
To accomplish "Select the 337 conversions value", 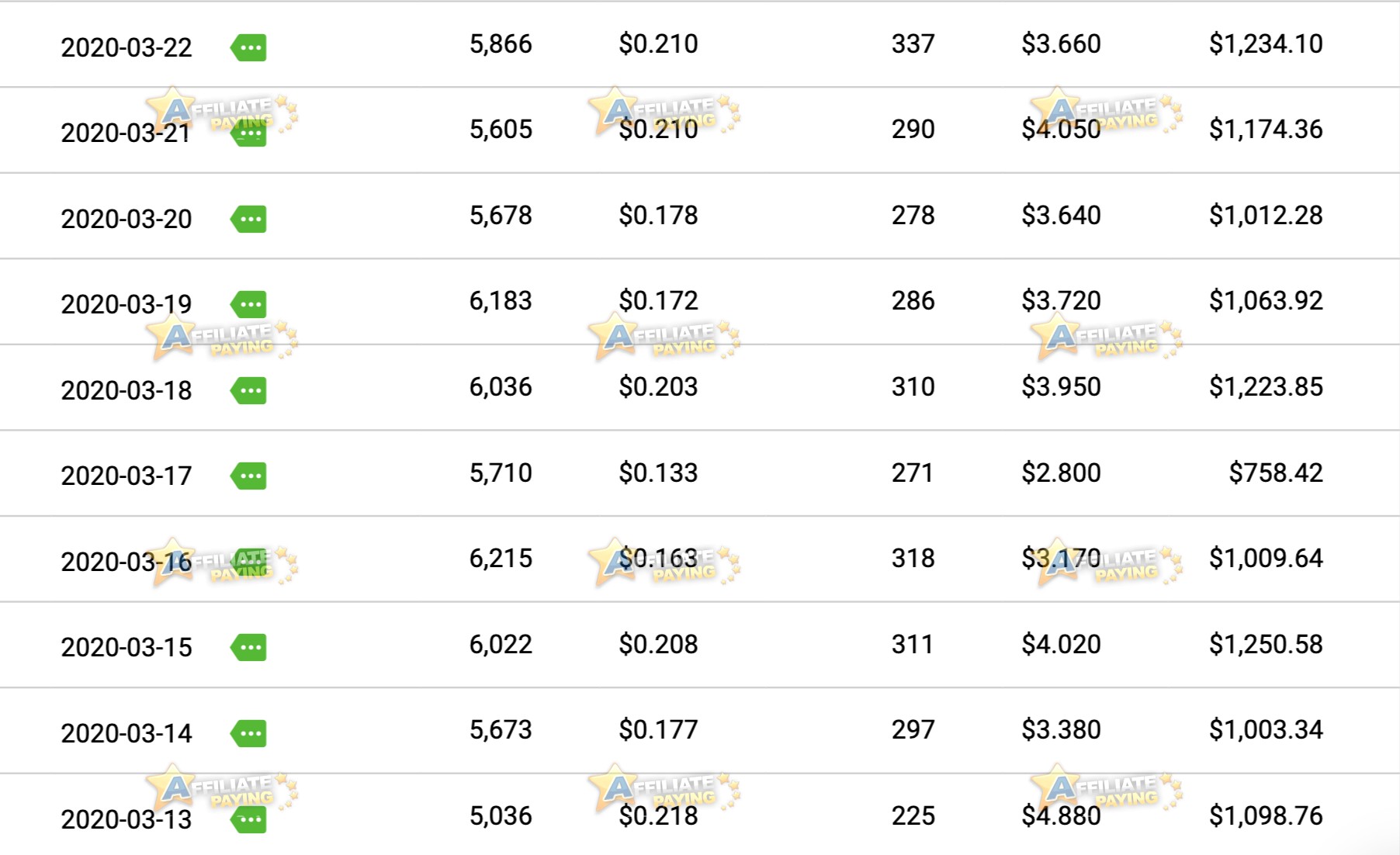I will coord(913,44).
